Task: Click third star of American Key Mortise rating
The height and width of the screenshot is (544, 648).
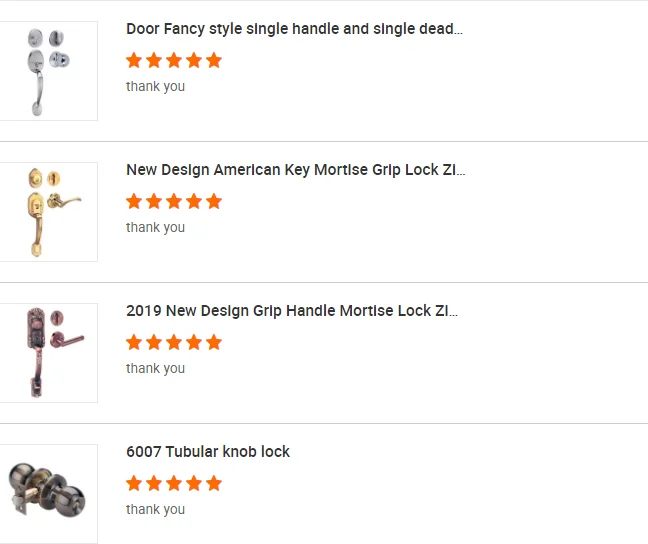Action: point(174,201)
